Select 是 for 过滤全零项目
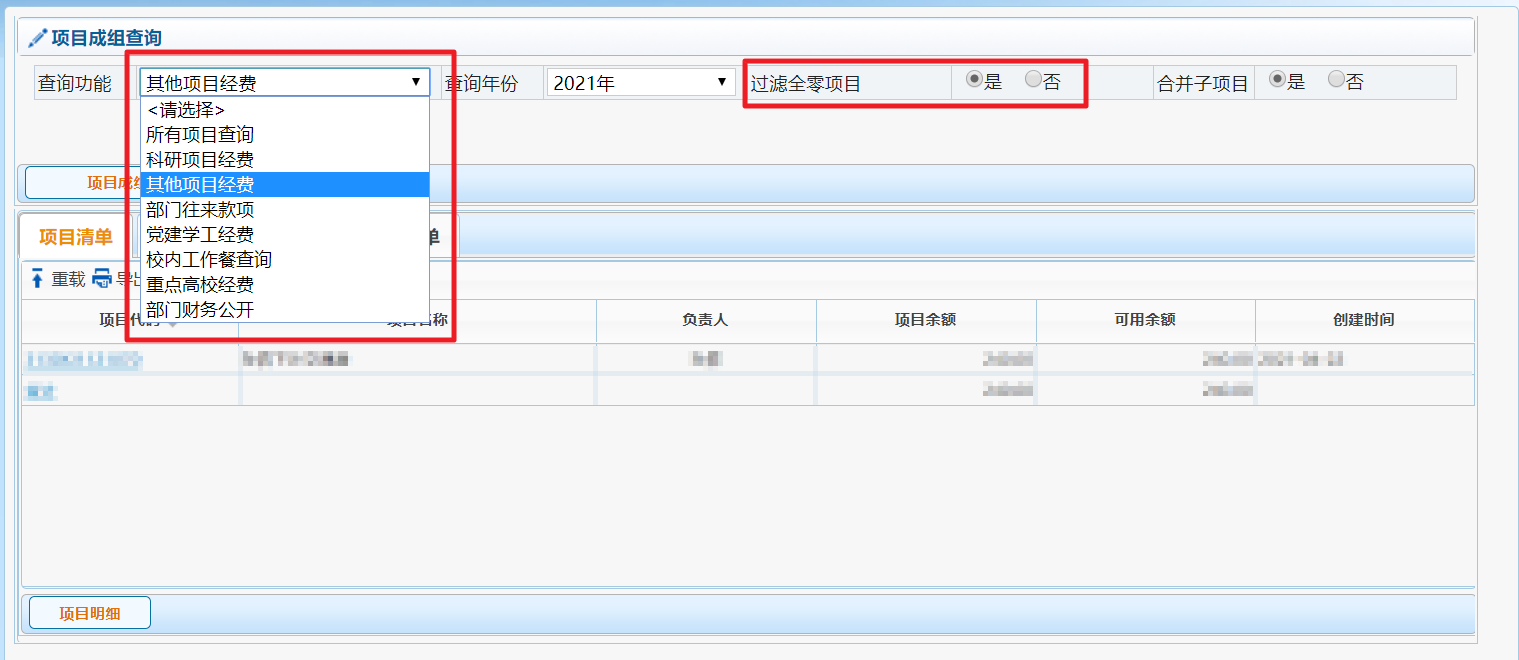 point(973,80)
